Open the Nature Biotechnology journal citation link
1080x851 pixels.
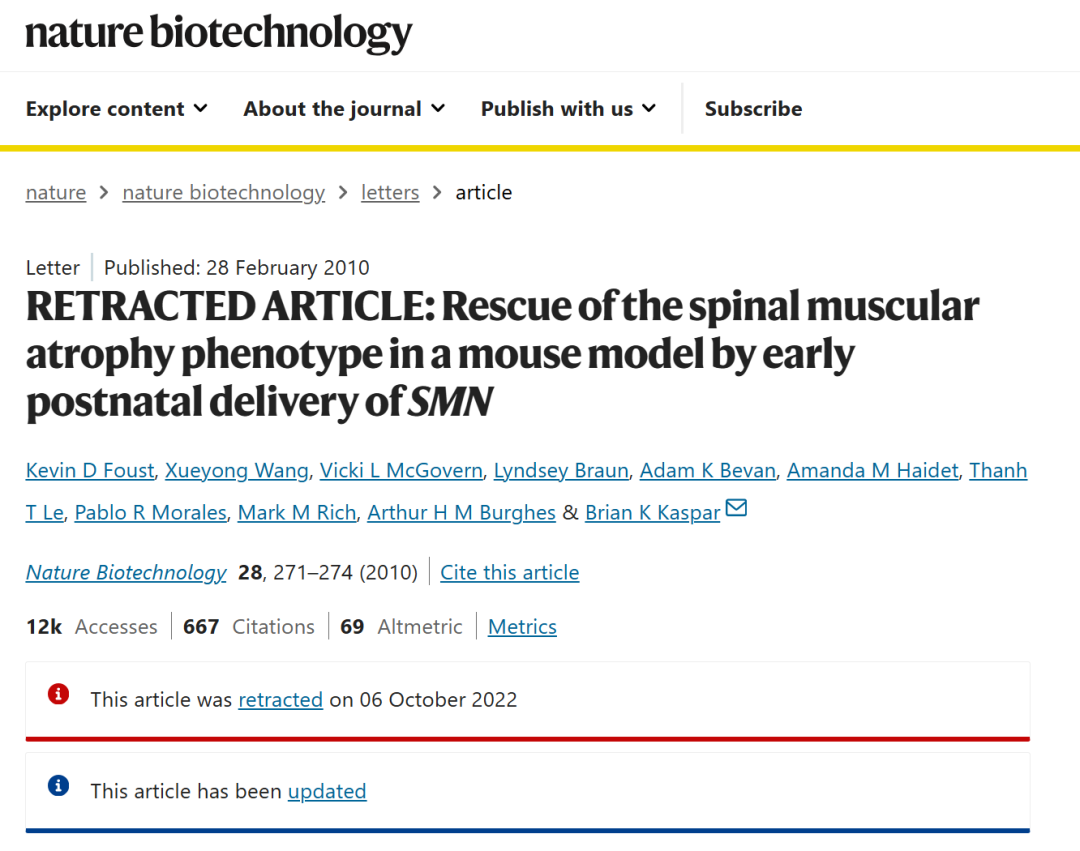pos(126,573)
